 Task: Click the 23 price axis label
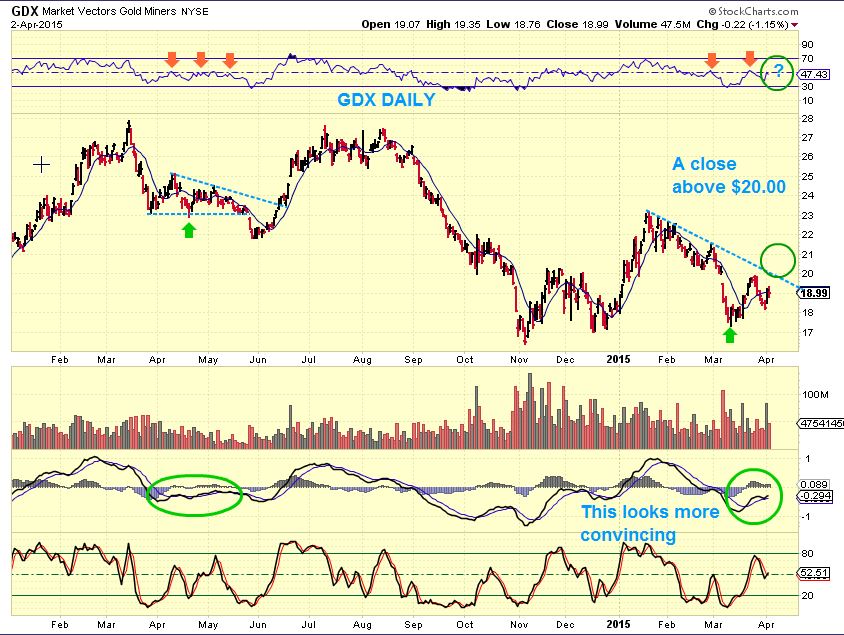[807, 216]
